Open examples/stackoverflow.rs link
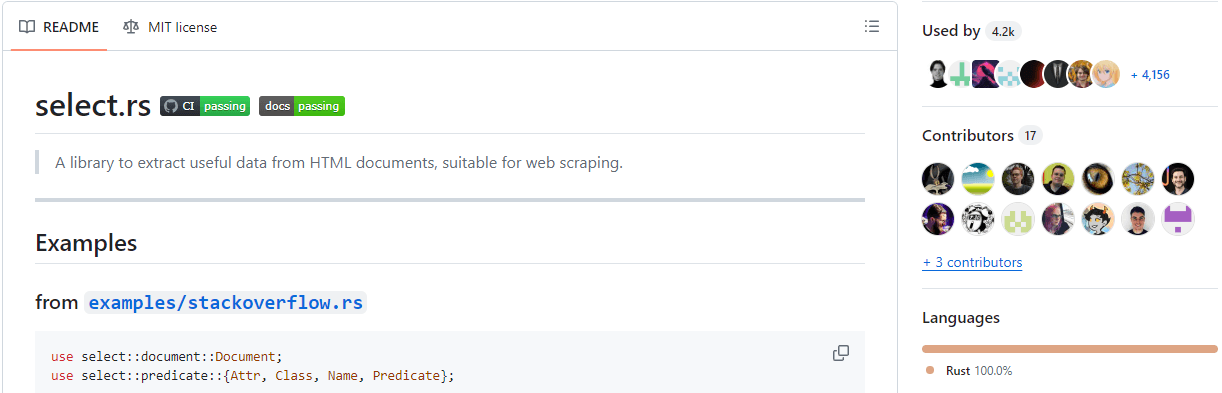This screenshot has height=393, width=1222. 226,302
